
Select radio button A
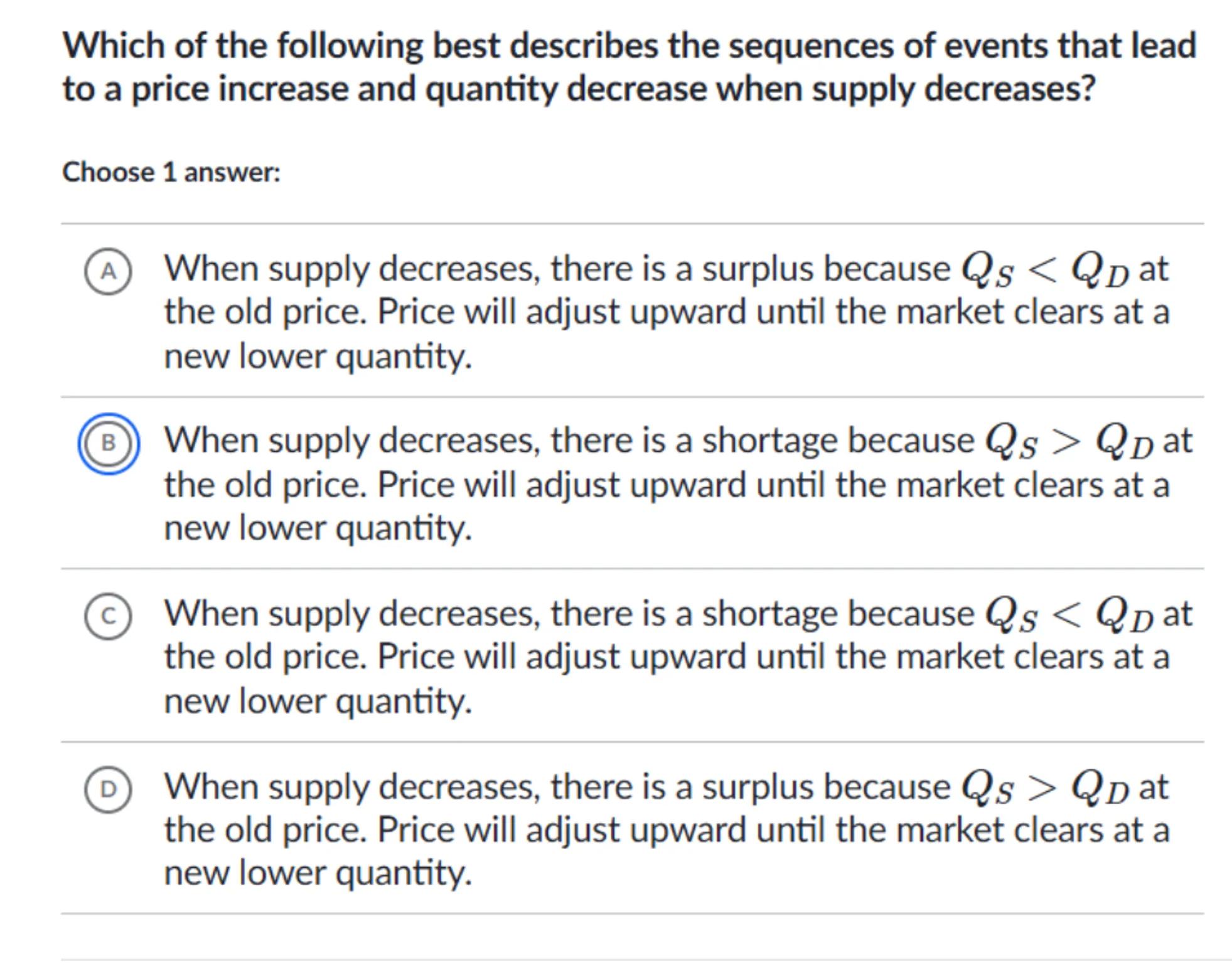coord(108,271)
